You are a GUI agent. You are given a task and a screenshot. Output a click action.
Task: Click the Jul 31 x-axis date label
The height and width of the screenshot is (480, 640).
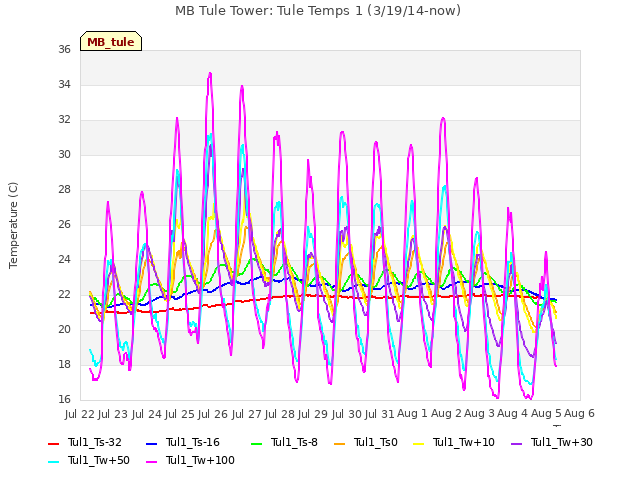379,414
